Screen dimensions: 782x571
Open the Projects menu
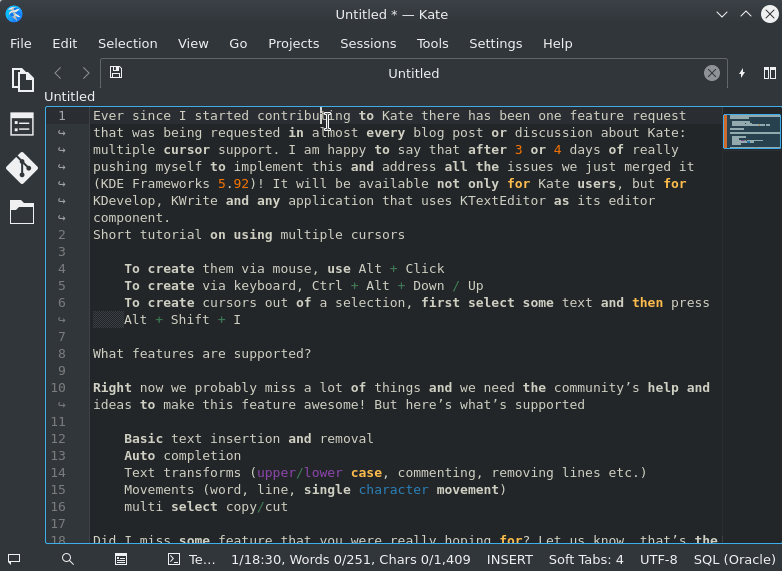point(293,43)
